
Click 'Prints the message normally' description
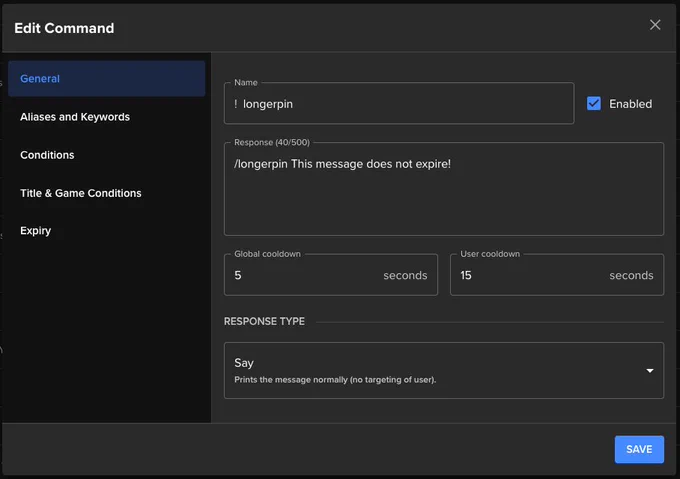pyautogui.click(x=335, y=380)
